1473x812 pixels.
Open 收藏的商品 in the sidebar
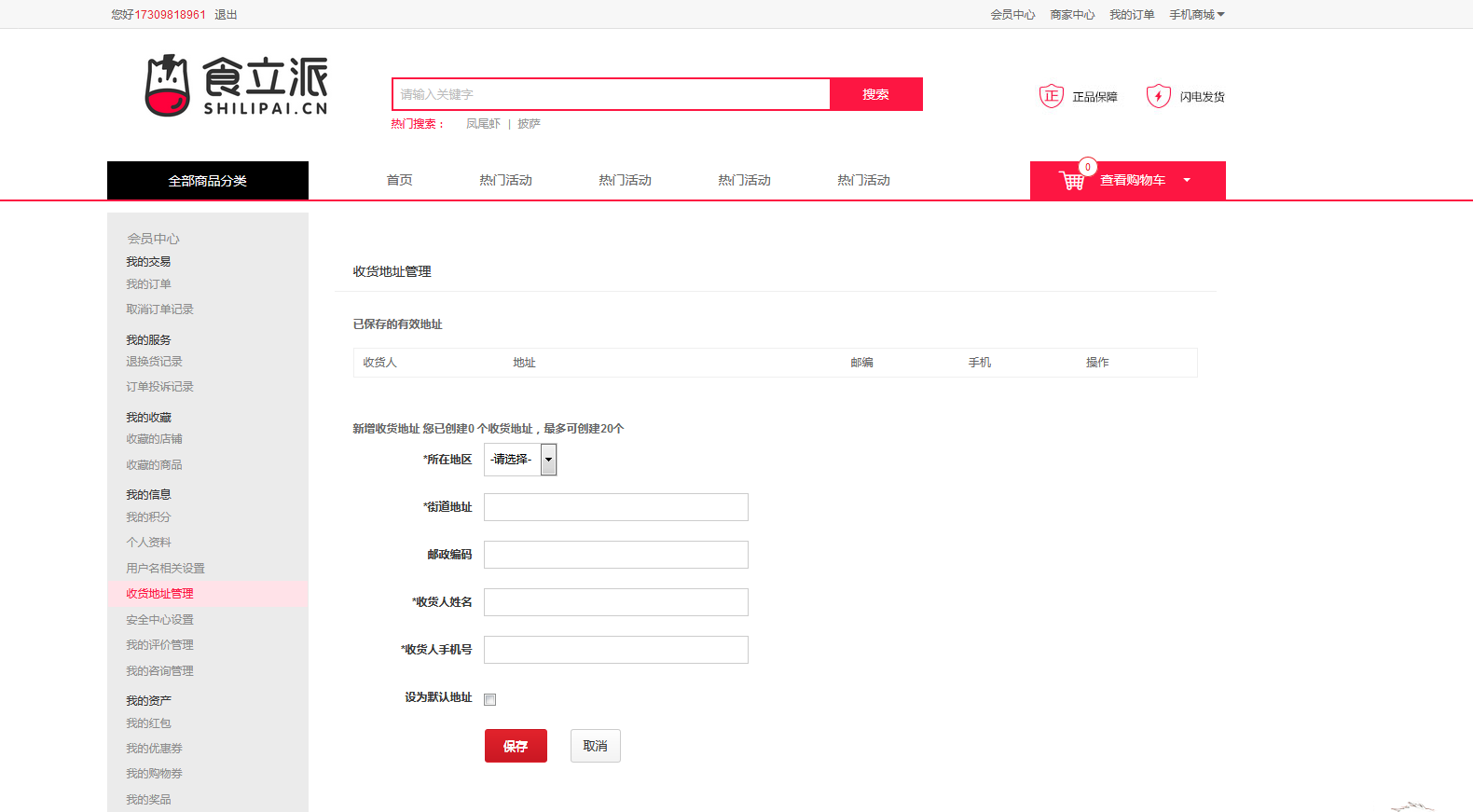[x=154, y=465]
